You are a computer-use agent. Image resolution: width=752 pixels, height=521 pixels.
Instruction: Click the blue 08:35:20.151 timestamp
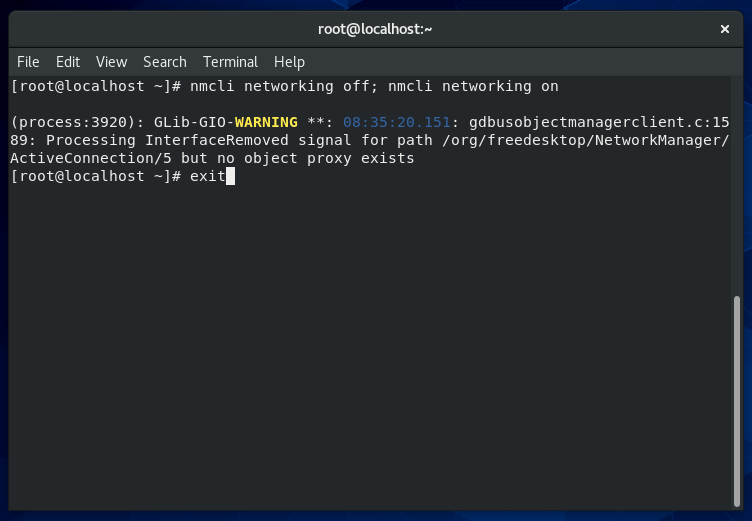[397, 122]
